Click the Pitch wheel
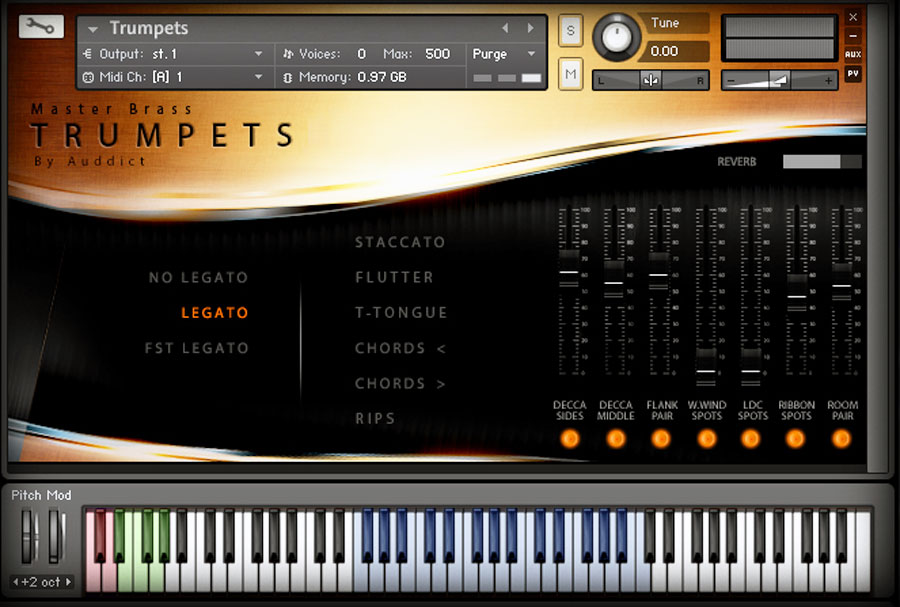This screenshot has width=900, height=607. 29,536
